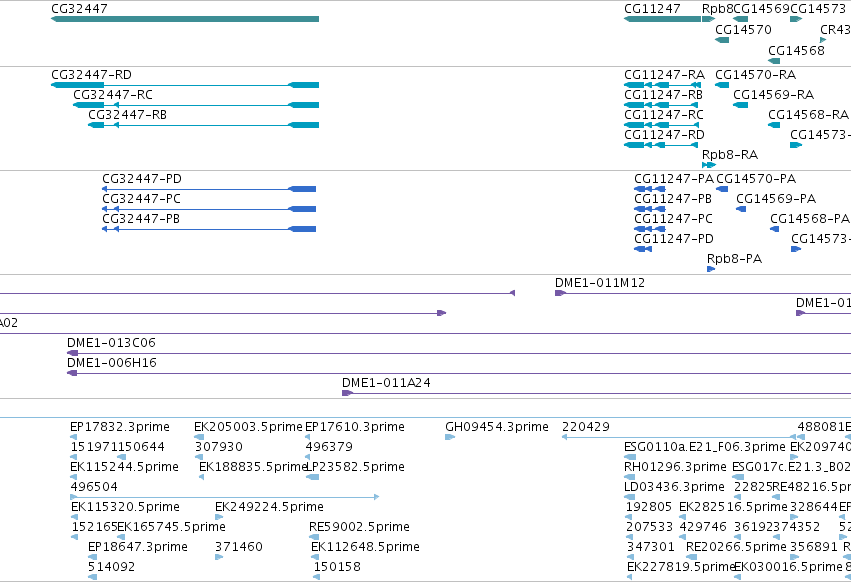
Task: Select BAC clone DME1-011A24 label
Action: click(386, 383)
